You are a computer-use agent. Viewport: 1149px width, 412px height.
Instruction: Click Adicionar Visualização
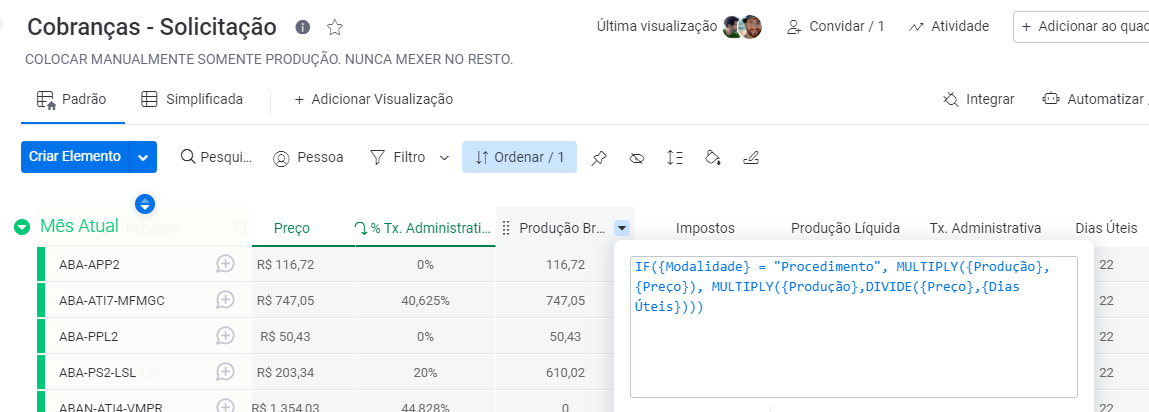[373, 99]
